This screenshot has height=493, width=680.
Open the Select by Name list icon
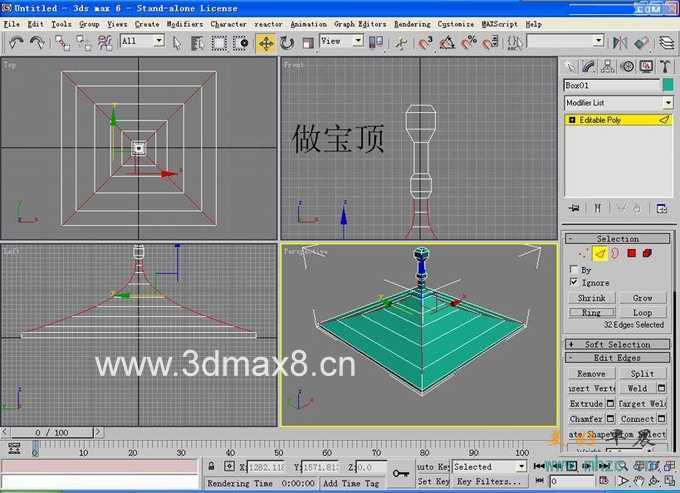197,43
